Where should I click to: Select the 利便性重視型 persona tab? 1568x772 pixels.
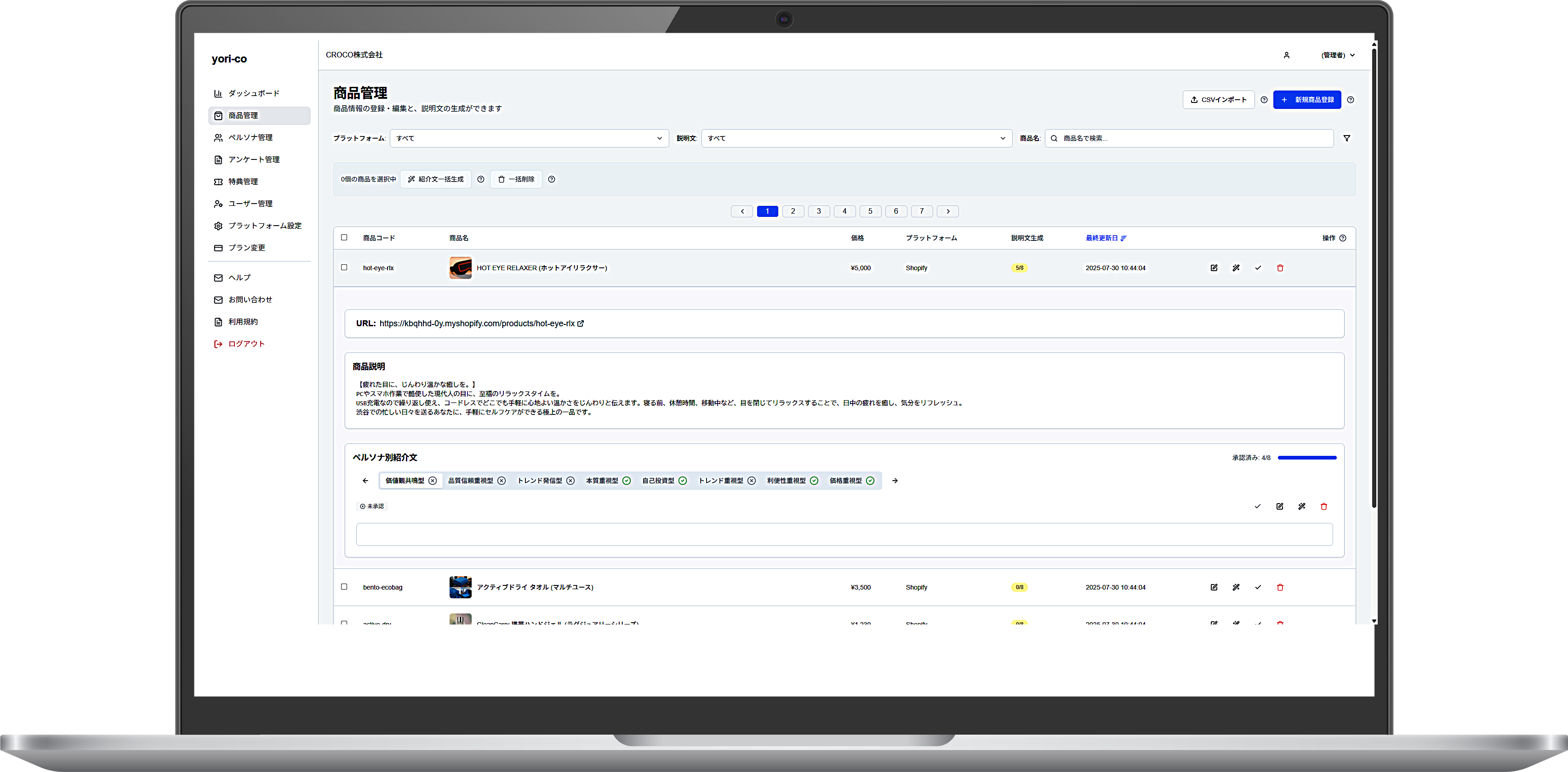(x=792, y=481)
